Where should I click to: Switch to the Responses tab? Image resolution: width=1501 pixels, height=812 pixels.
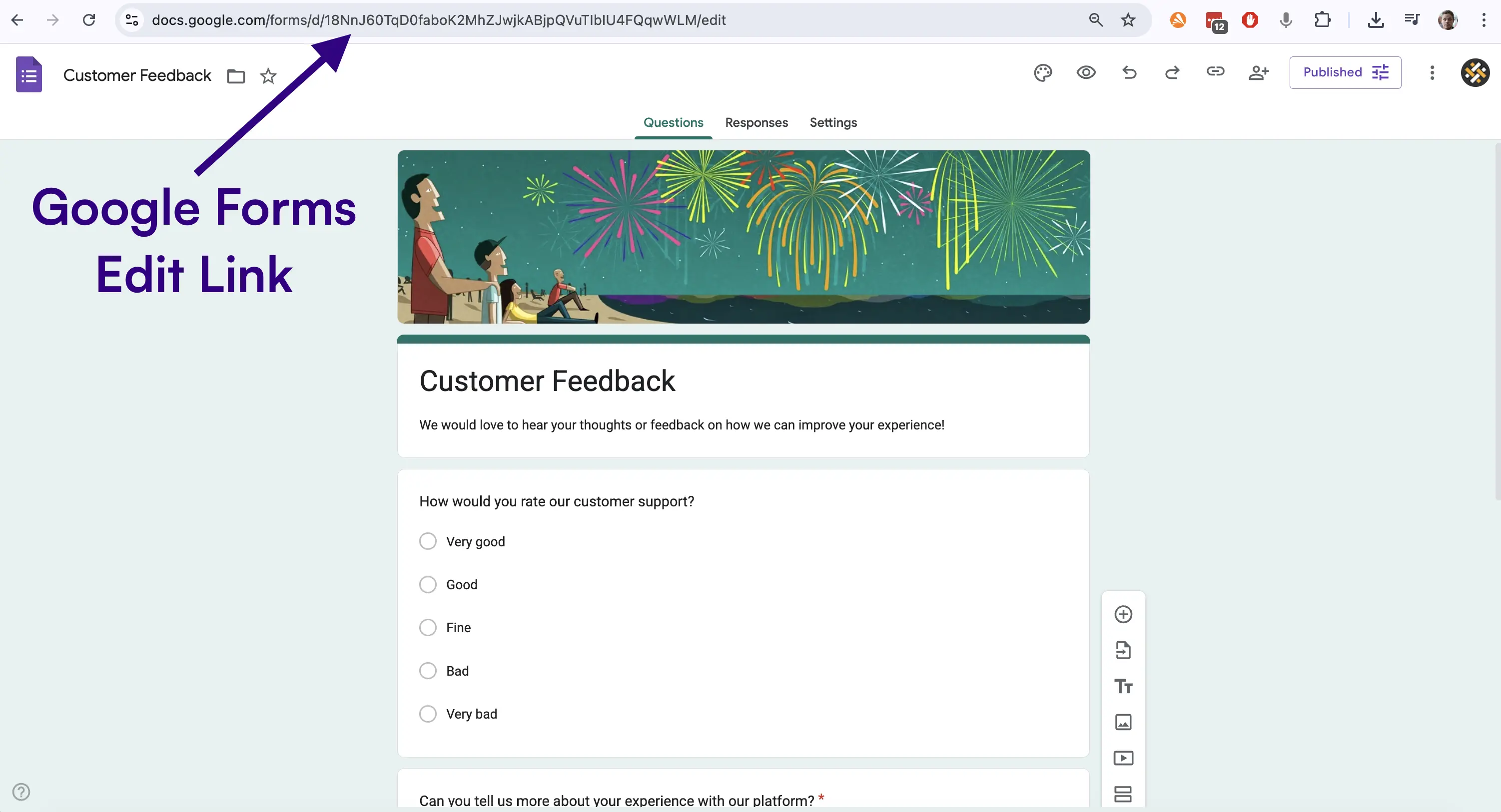click(x=755, y=122)
